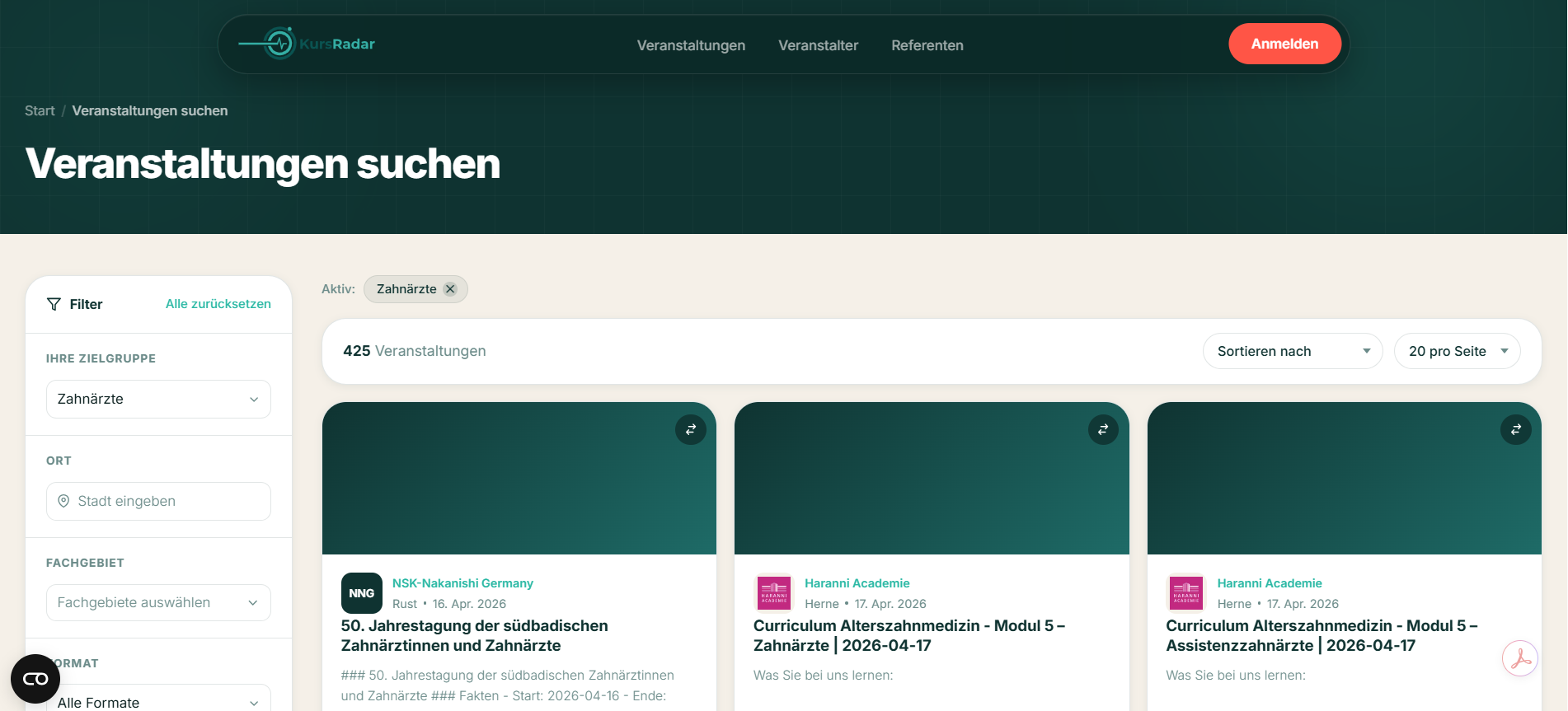Screen dimensions: 1568x711
Task: Open Veranstaltungen in the top navigation
Action: click(691, 45)
